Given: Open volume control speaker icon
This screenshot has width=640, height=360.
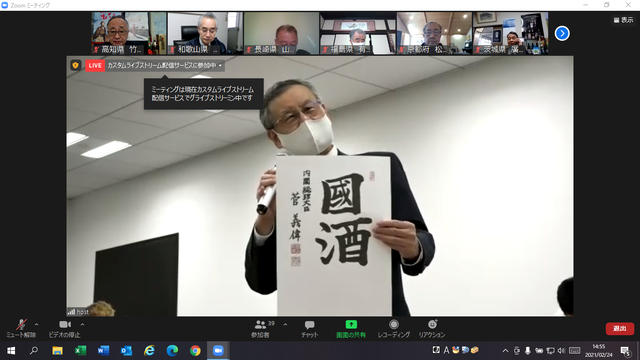Looking at the screenshot, I should 561,351.
